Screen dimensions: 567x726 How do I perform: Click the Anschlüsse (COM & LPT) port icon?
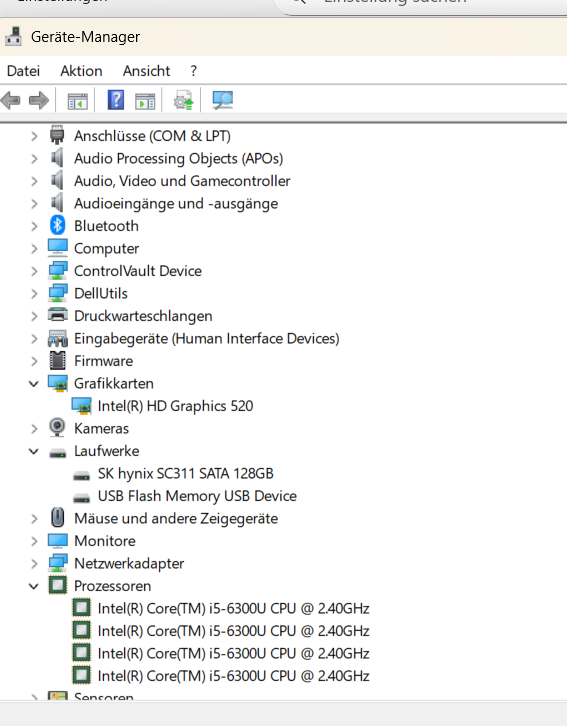[57, 135]
